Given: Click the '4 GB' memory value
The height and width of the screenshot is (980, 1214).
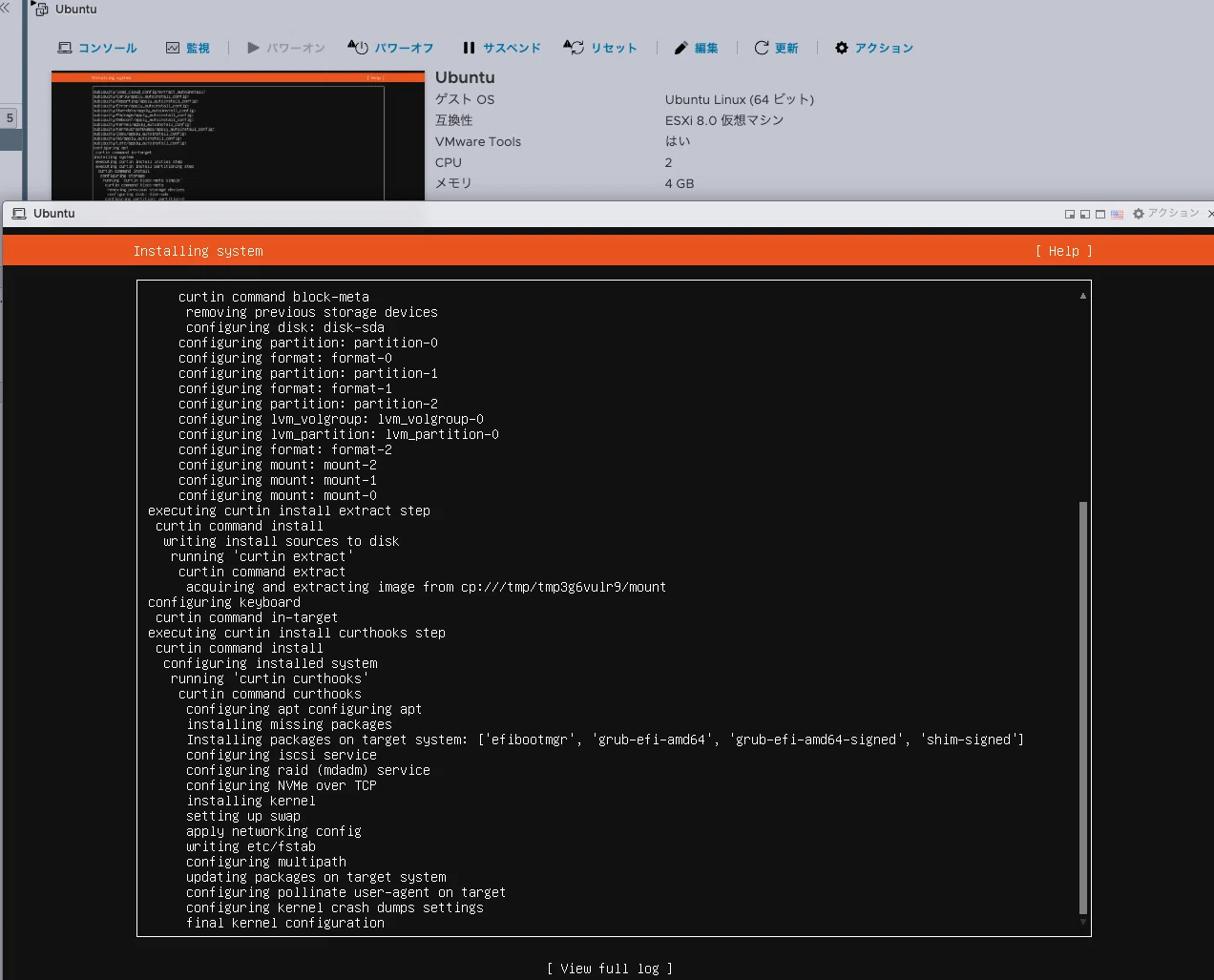Looking at the screenshot, I should click(x=680, y=183).
